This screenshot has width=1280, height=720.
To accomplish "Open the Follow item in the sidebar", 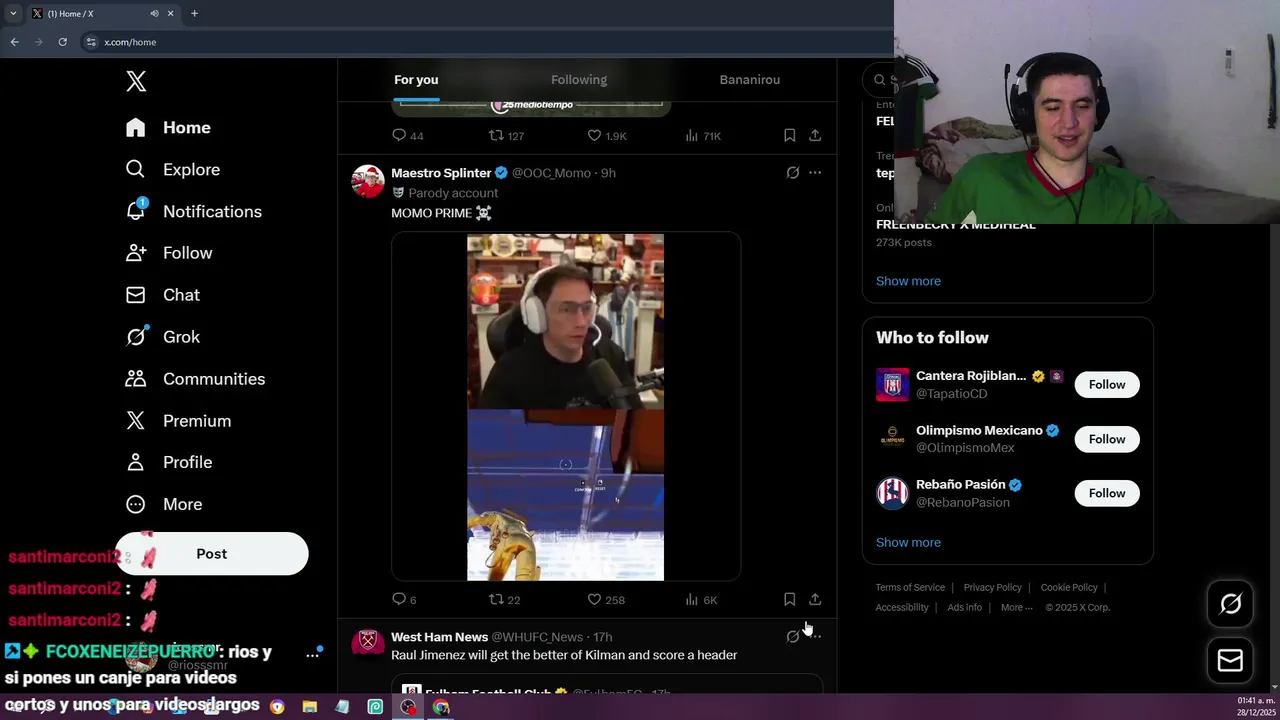I will pyautogui.click(x=168, y=254).
